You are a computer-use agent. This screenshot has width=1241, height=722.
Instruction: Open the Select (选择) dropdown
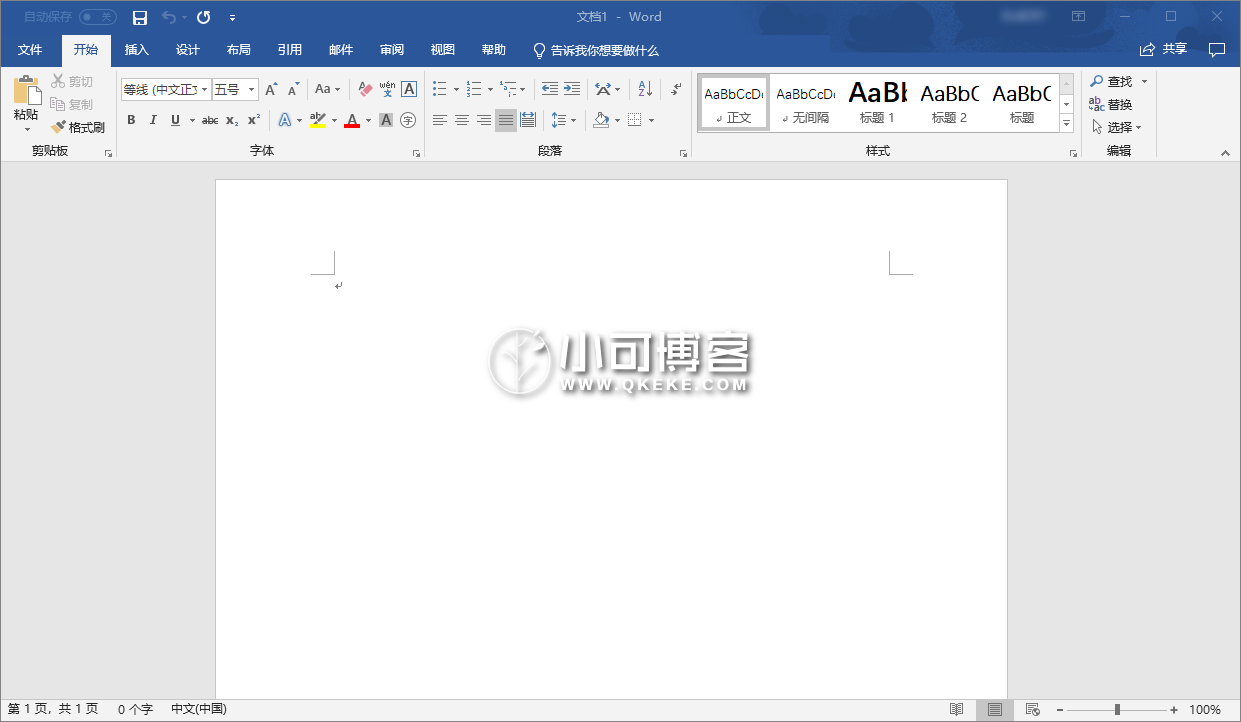(x=1116, y=127)
